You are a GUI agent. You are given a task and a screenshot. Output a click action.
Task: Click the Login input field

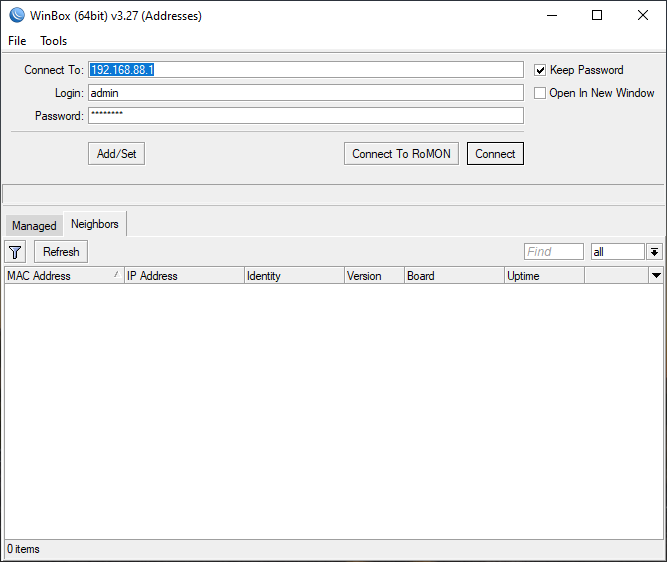(x=306, y=93)
